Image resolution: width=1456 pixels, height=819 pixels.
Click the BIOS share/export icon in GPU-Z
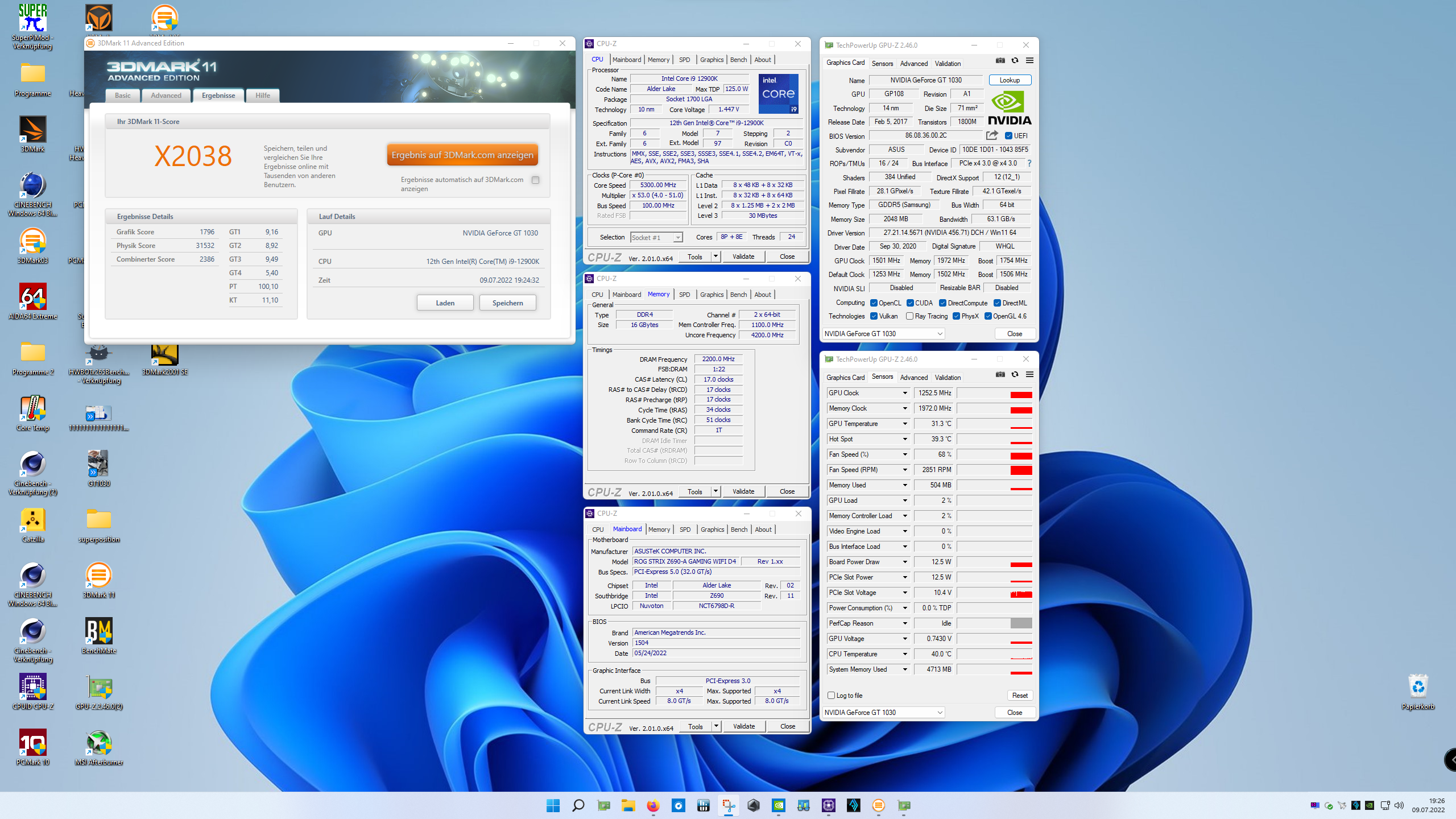coord(992,135)
